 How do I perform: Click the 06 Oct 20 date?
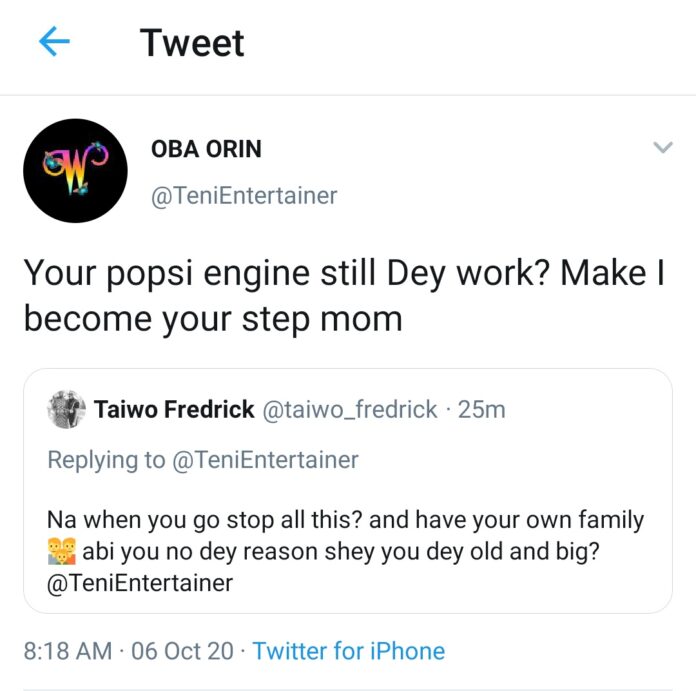coord(184,651)
